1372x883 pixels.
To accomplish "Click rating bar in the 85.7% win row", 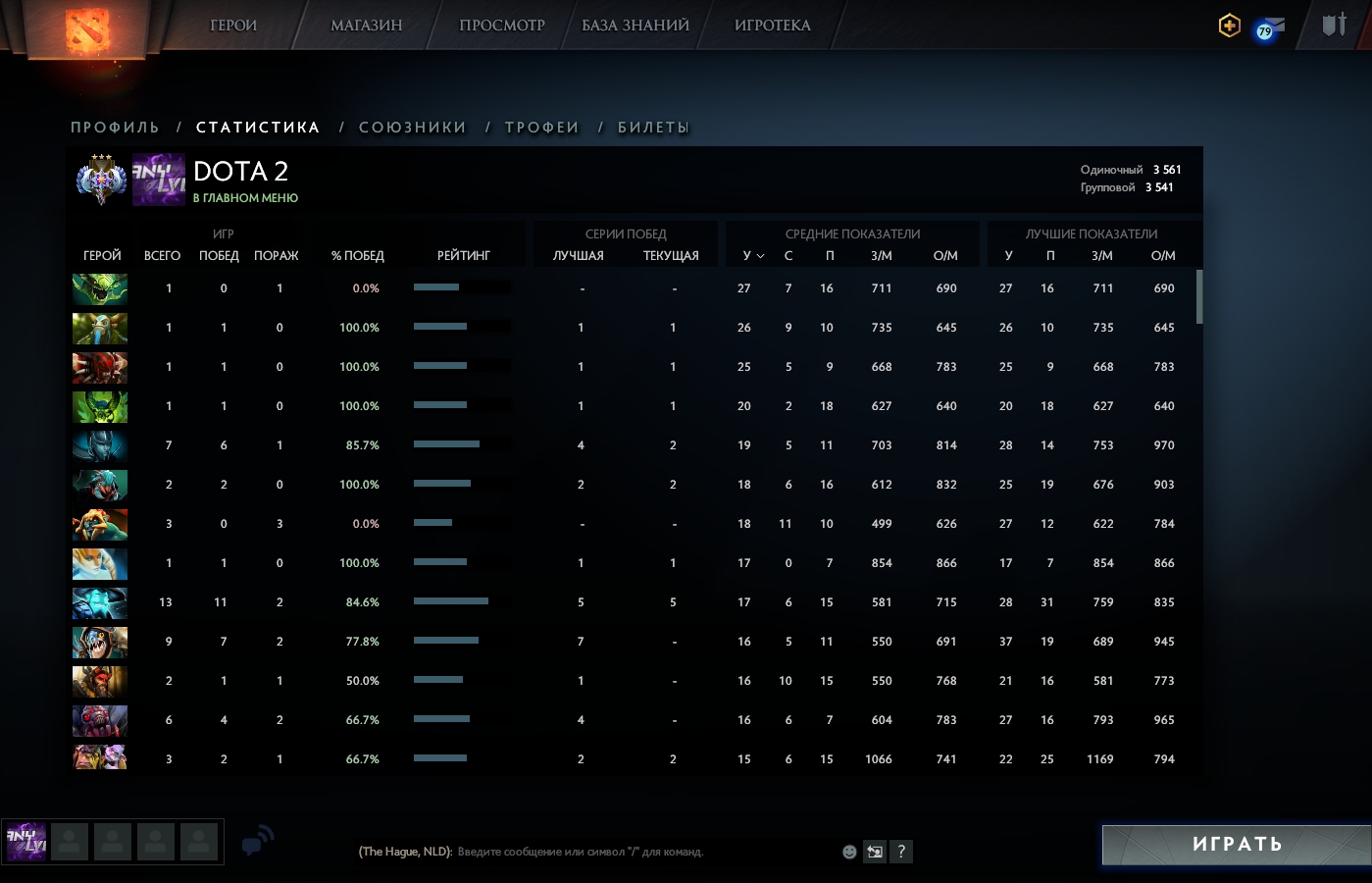I will [x=462, y=444].
